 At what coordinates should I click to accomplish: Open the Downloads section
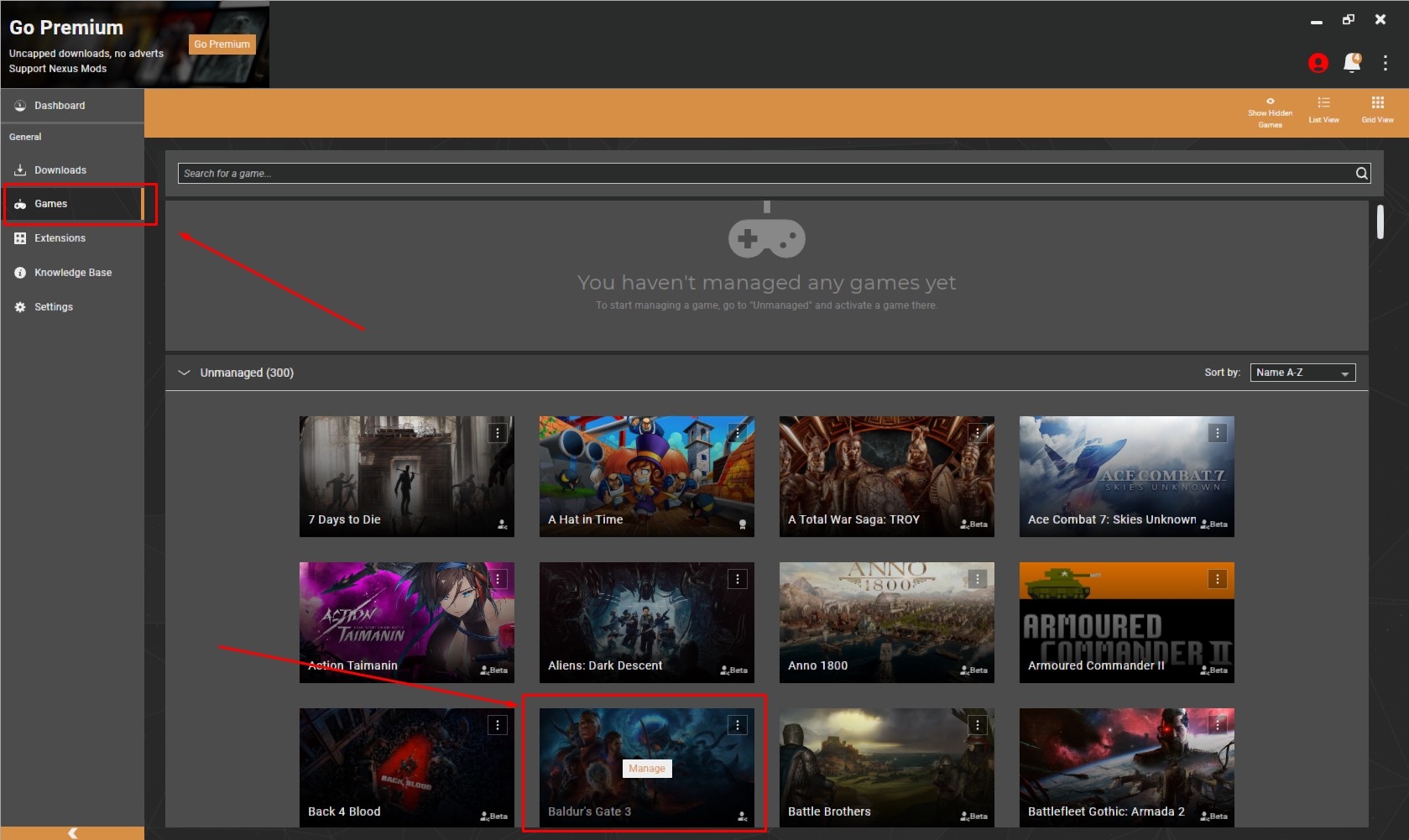[72, 170]
